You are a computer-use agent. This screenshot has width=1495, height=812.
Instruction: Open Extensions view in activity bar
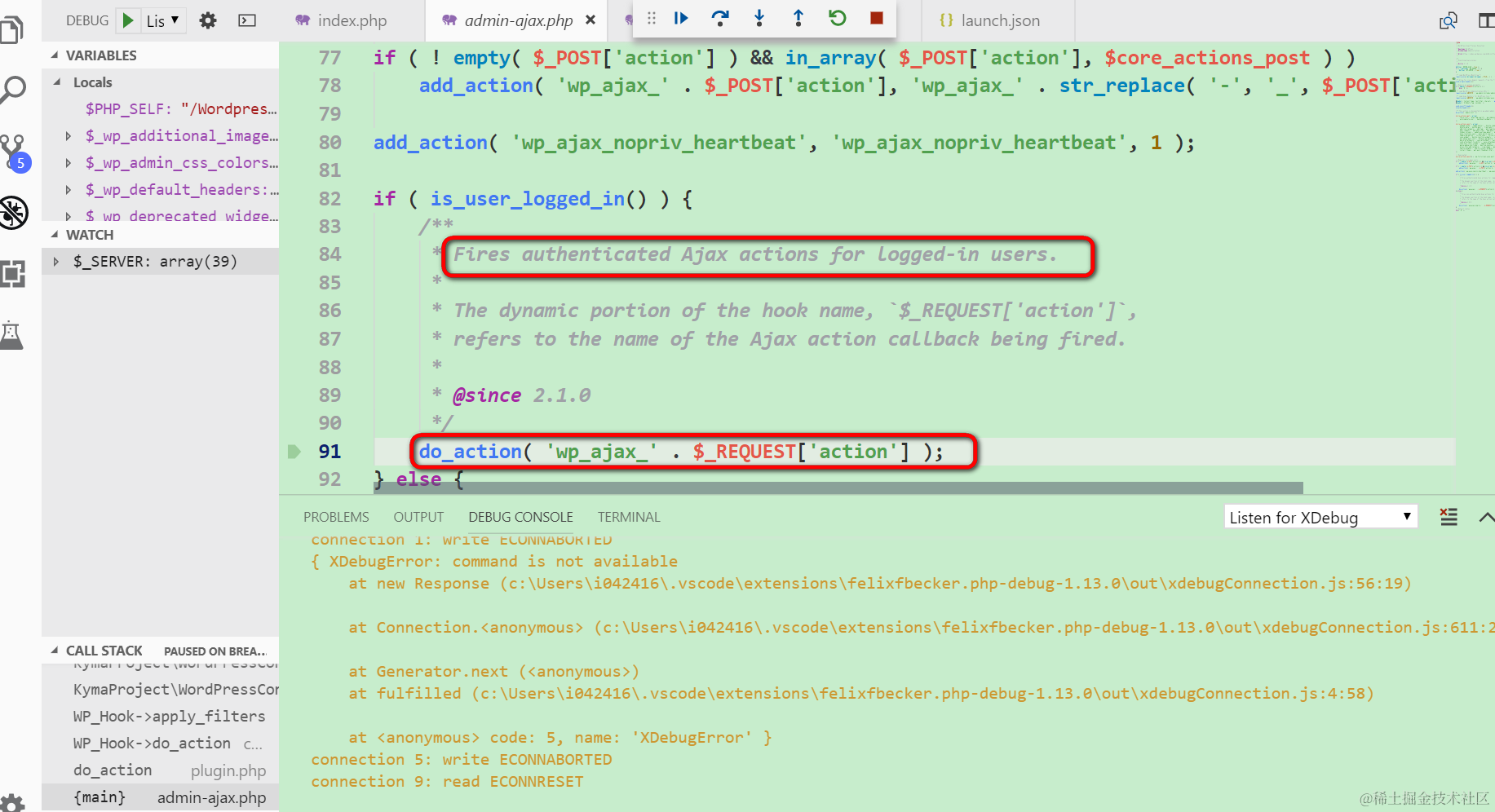coord(13,274)
